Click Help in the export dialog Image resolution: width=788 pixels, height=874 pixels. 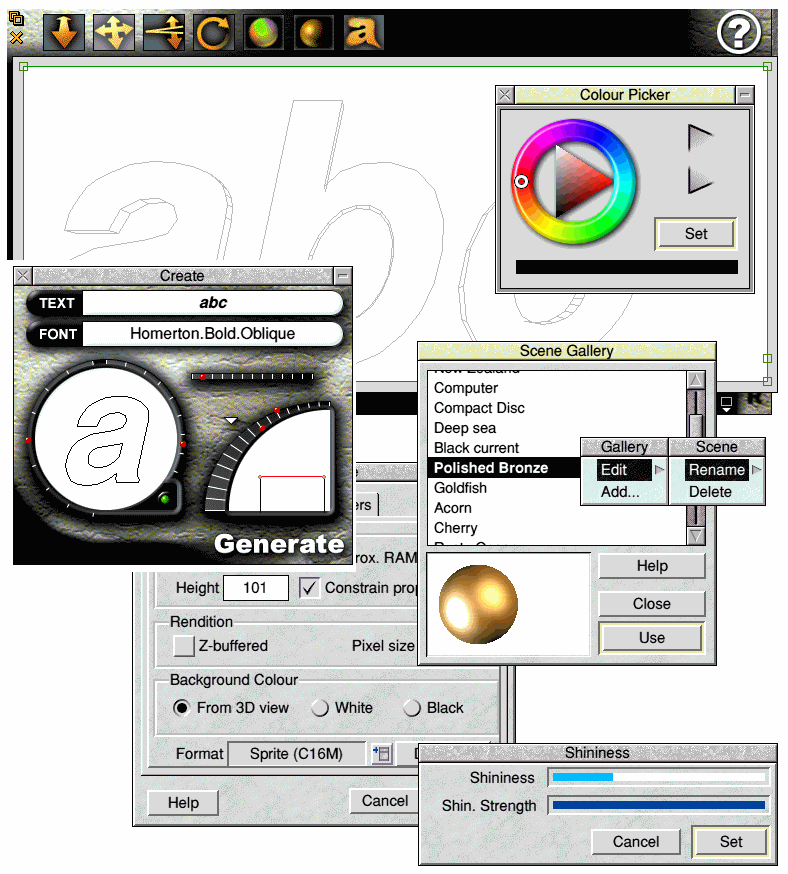[x=183, y=803]
